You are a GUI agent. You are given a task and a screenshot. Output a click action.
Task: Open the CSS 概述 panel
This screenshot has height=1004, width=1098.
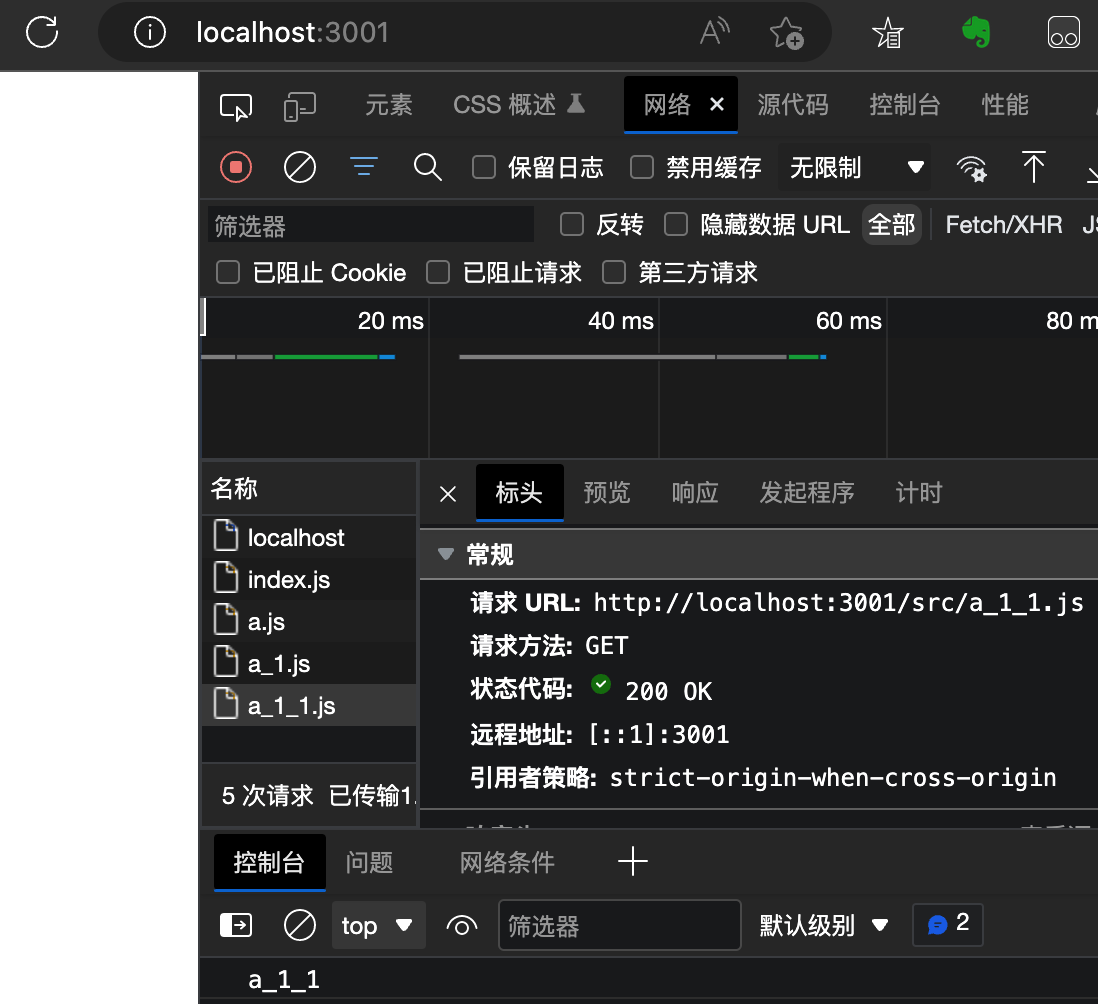tap(518, 105)
